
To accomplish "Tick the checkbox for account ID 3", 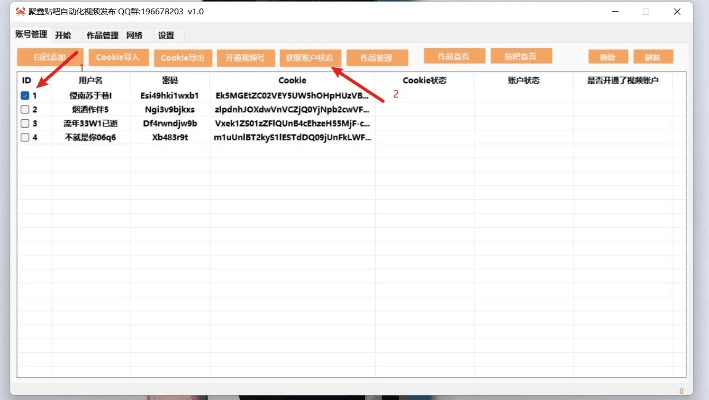I will coord(25,124).
